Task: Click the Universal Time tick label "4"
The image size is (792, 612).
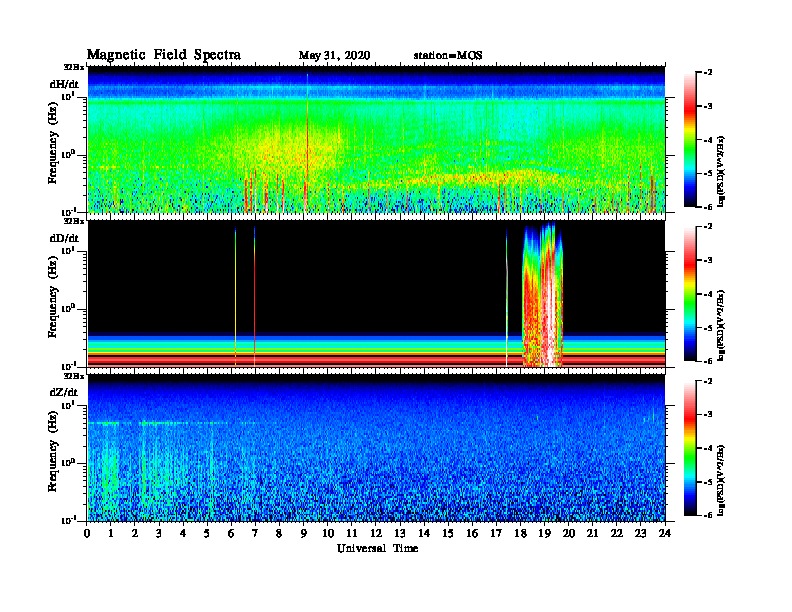Action: coord(183,534)
